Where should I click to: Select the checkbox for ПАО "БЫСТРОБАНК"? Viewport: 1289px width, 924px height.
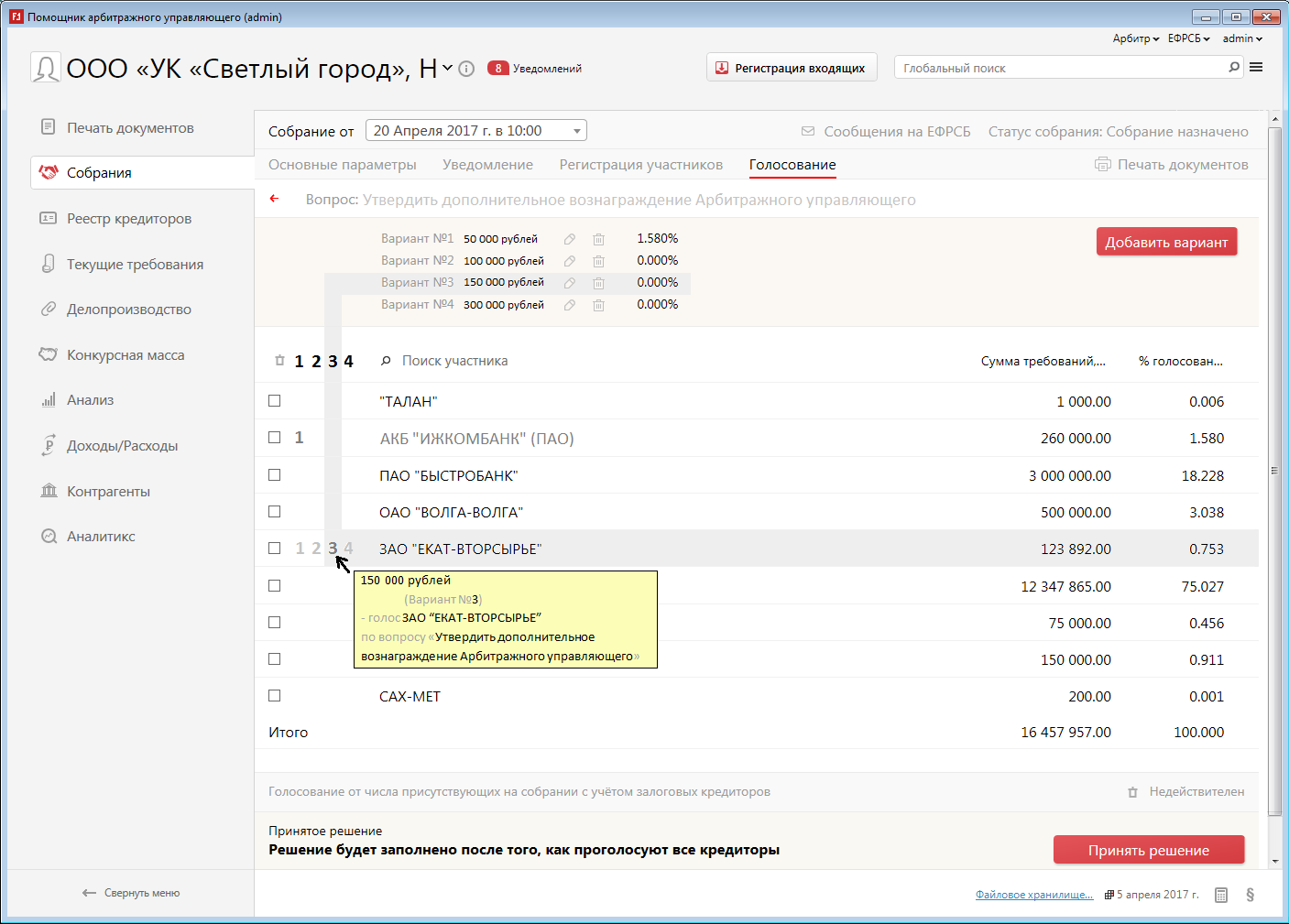tap(274, 475)
